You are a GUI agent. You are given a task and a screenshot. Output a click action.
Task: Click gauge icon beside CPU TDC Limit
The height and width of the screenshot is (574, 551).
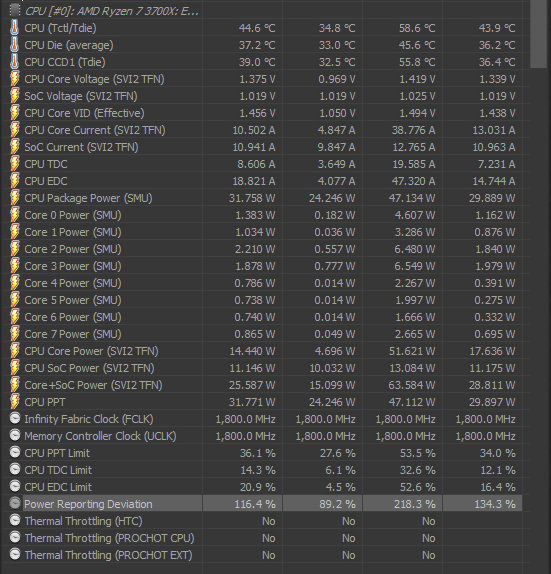tap(15, 469)
